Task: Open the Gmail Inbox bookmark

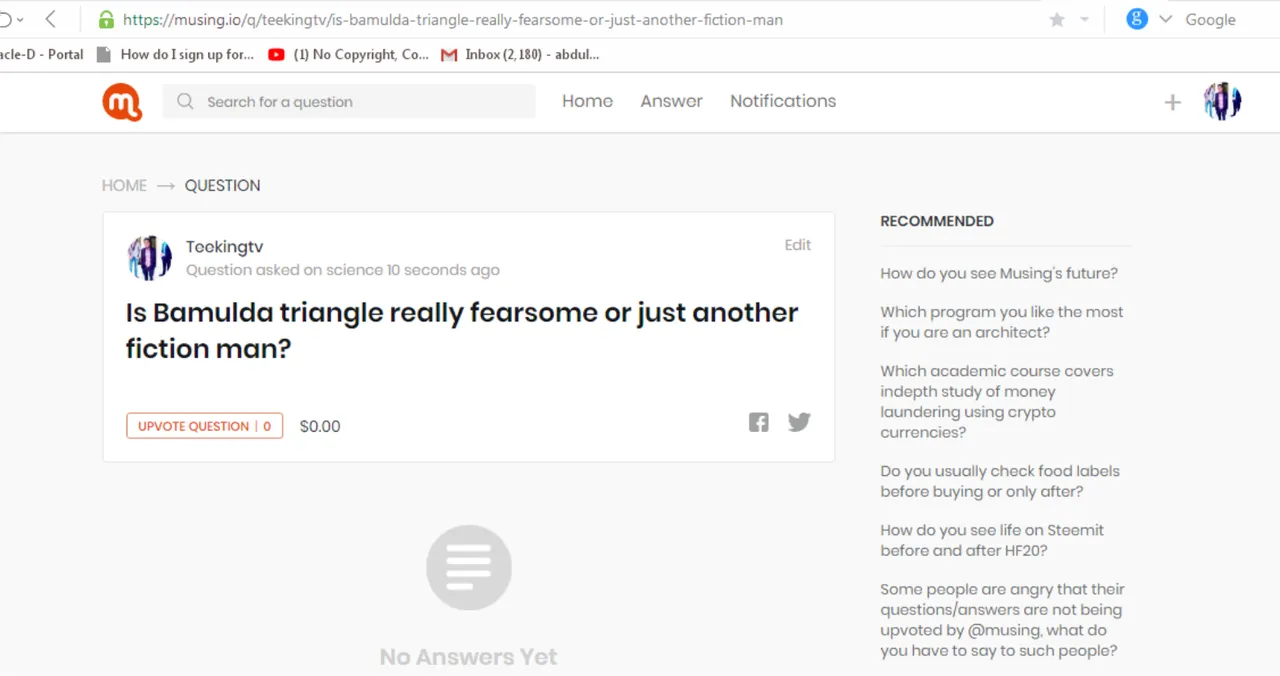Action: [x=520, y=54]
